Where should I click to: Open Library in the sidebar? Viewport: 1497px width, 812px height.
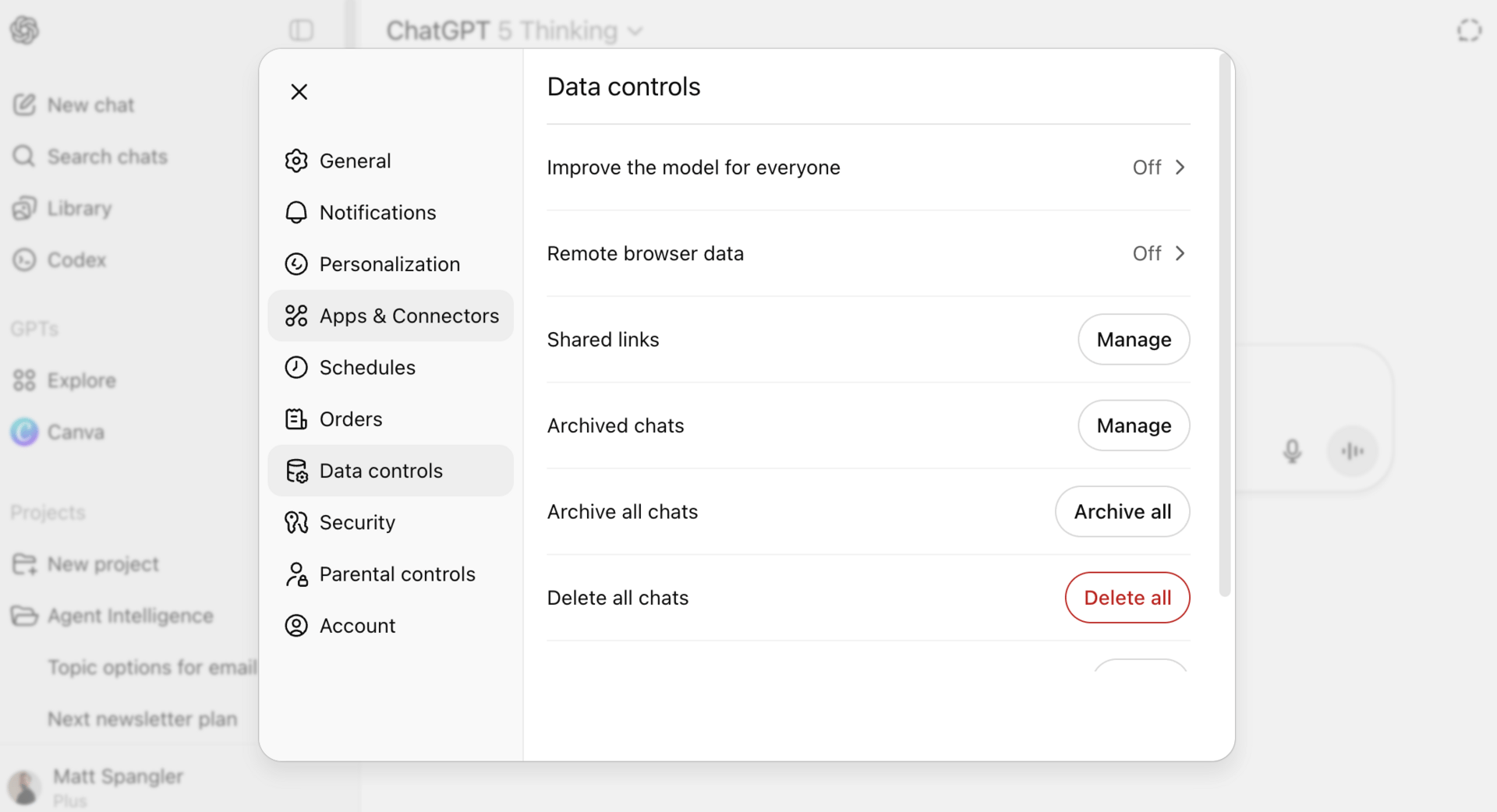79,208
